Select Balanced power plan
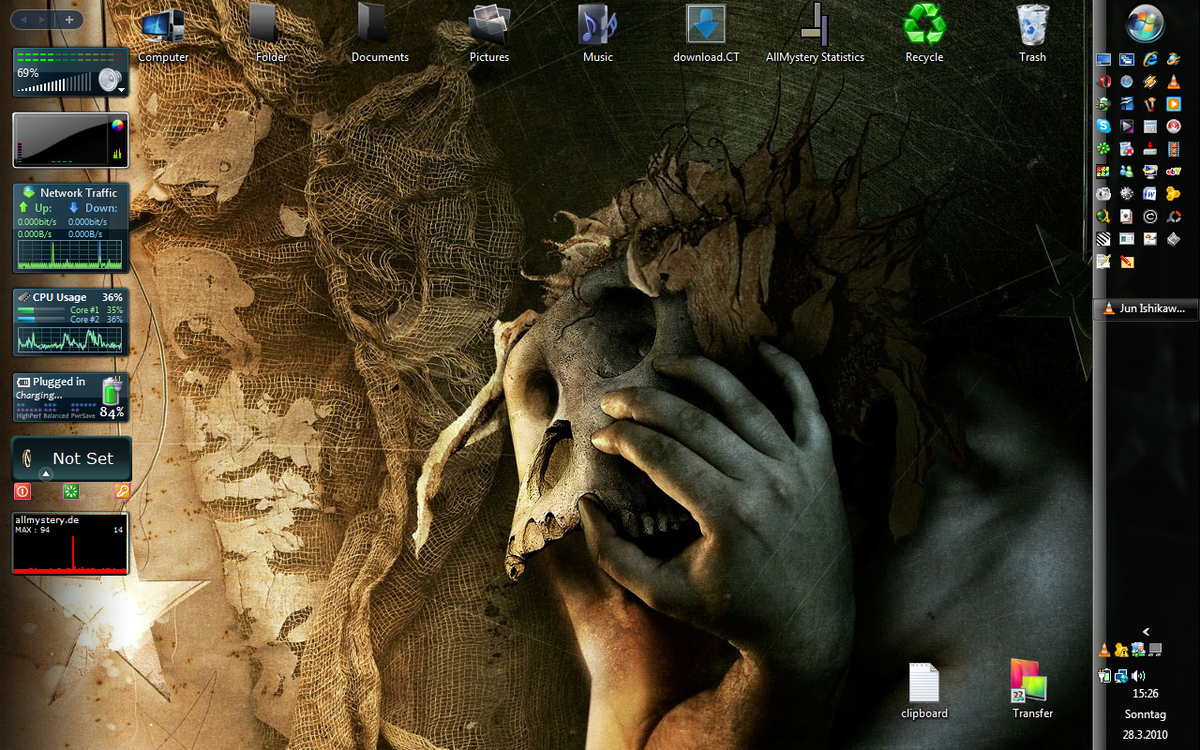This screenshot has width=1200, height=750. click(56, 415)
